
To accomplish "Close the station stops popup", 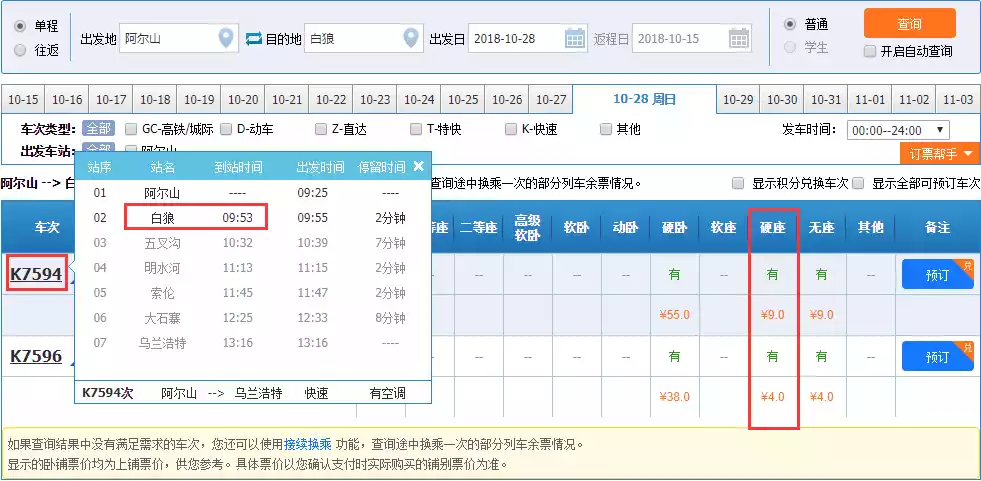I will click(x=418, y=166).
